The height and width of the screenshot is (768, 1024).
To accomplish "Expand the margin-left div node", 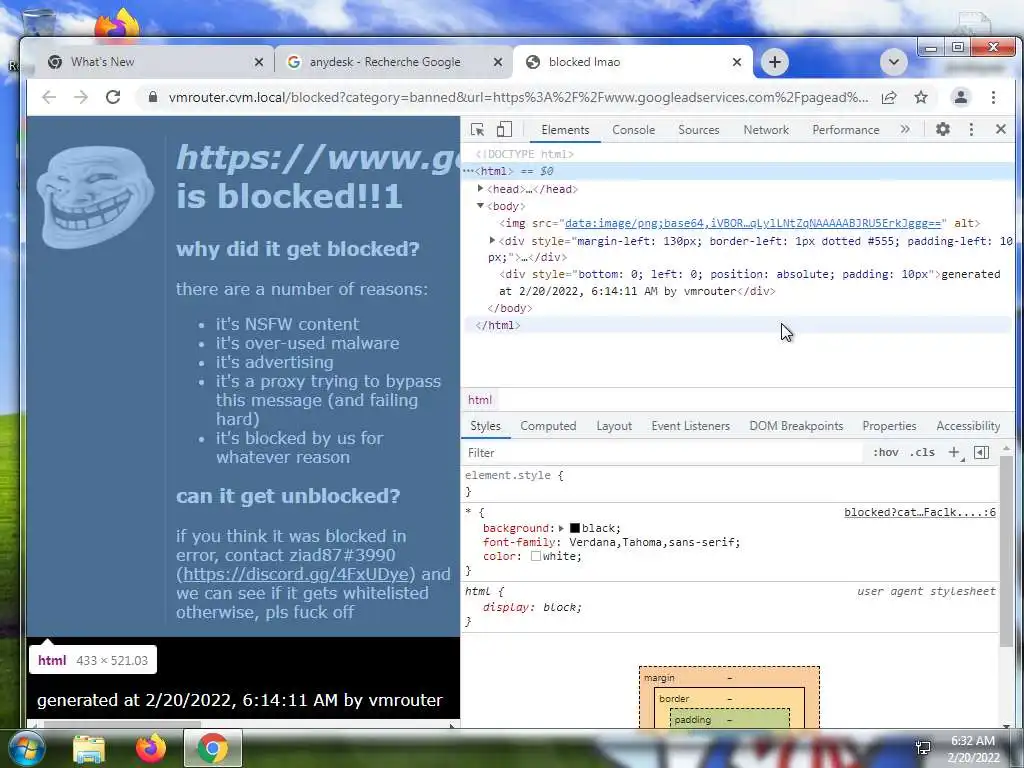I will point(492,241).
